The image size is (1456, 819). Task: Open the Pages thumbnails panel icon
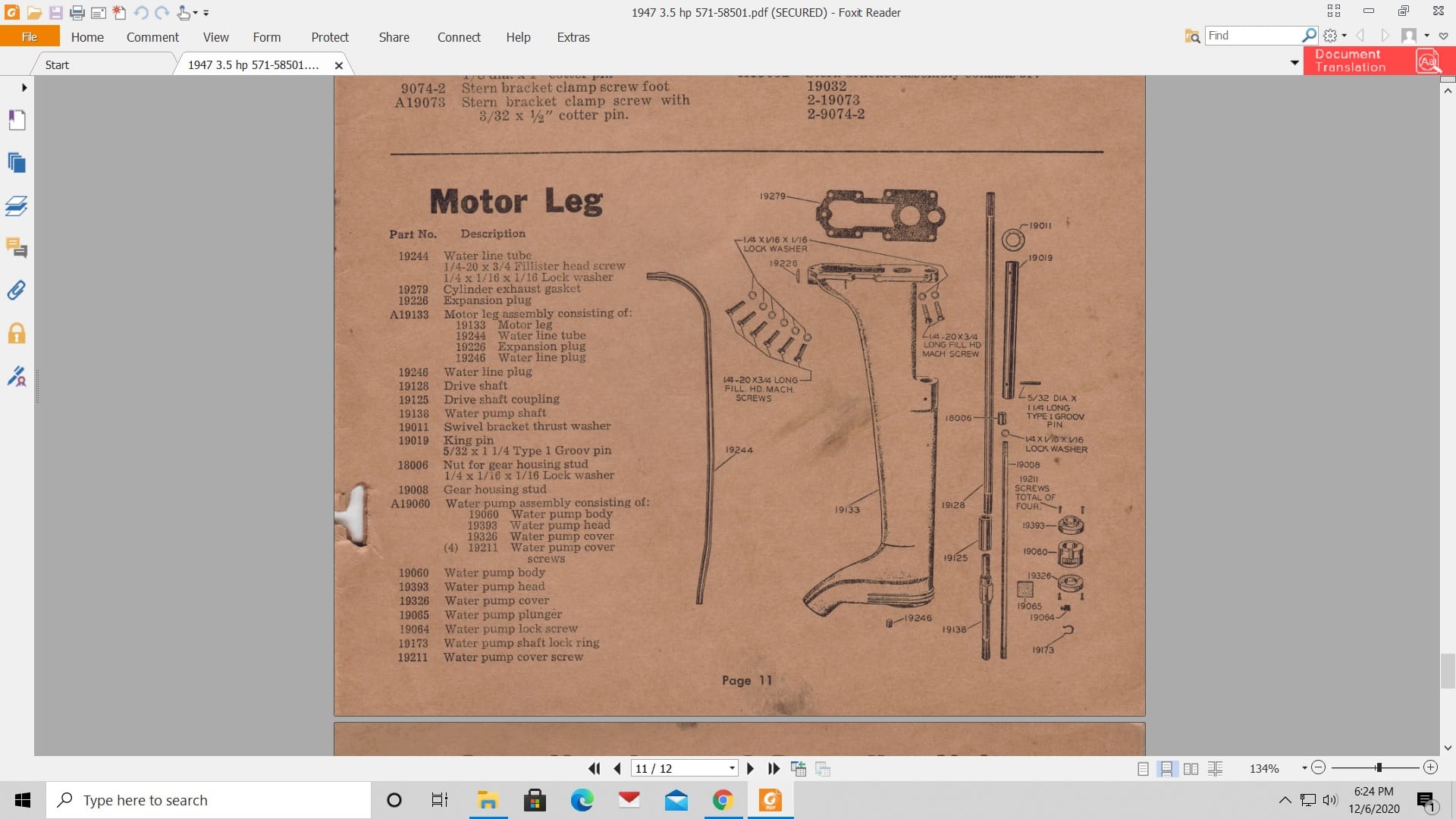pos(17,162)
